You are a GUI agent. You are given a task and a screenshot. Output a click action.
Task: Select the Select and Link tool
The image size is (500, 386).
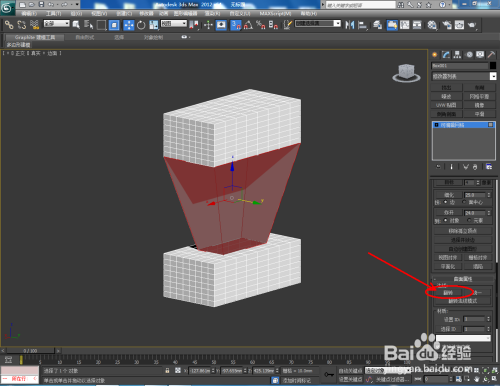(9, 25)
